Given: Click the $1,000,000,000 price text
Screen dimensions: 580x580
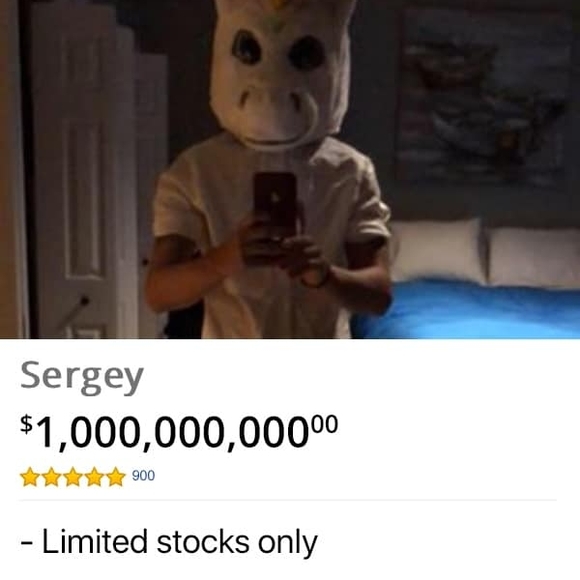Looking at the screenshot, I should pyautogui.click(x=179, y=432).
